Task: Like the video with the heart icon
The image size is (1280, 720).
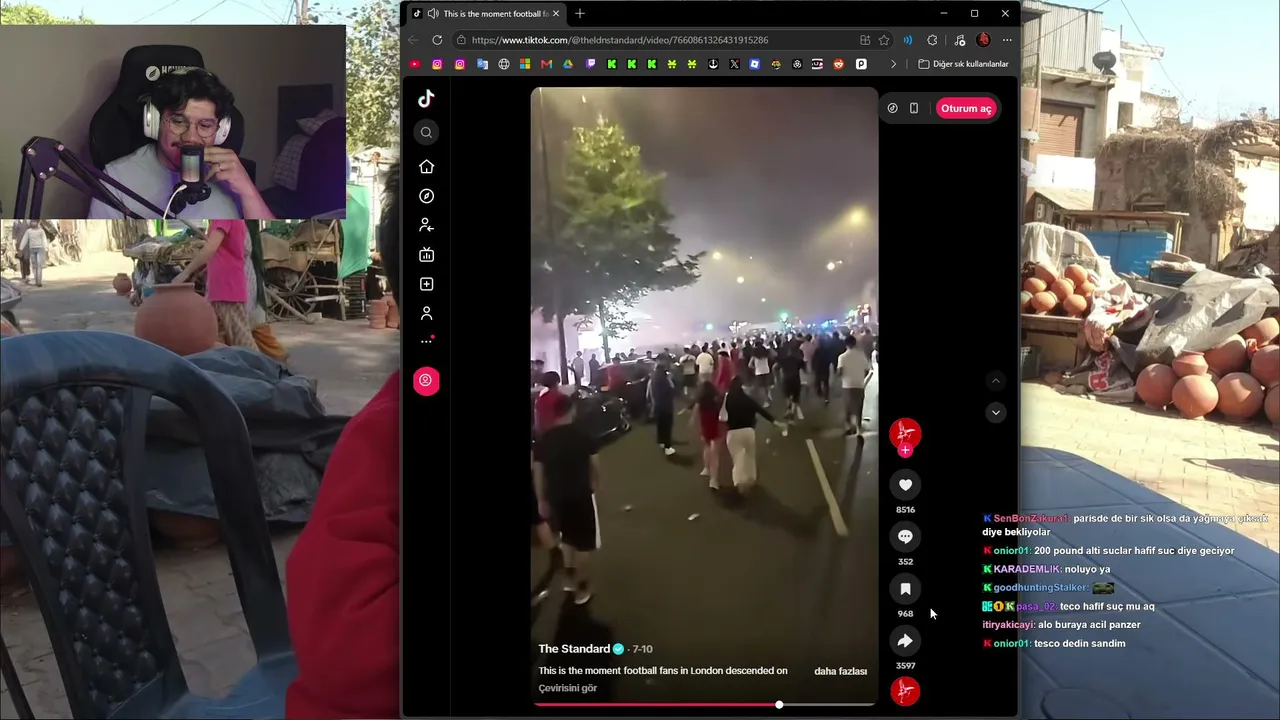Action: tap(905, 485)
